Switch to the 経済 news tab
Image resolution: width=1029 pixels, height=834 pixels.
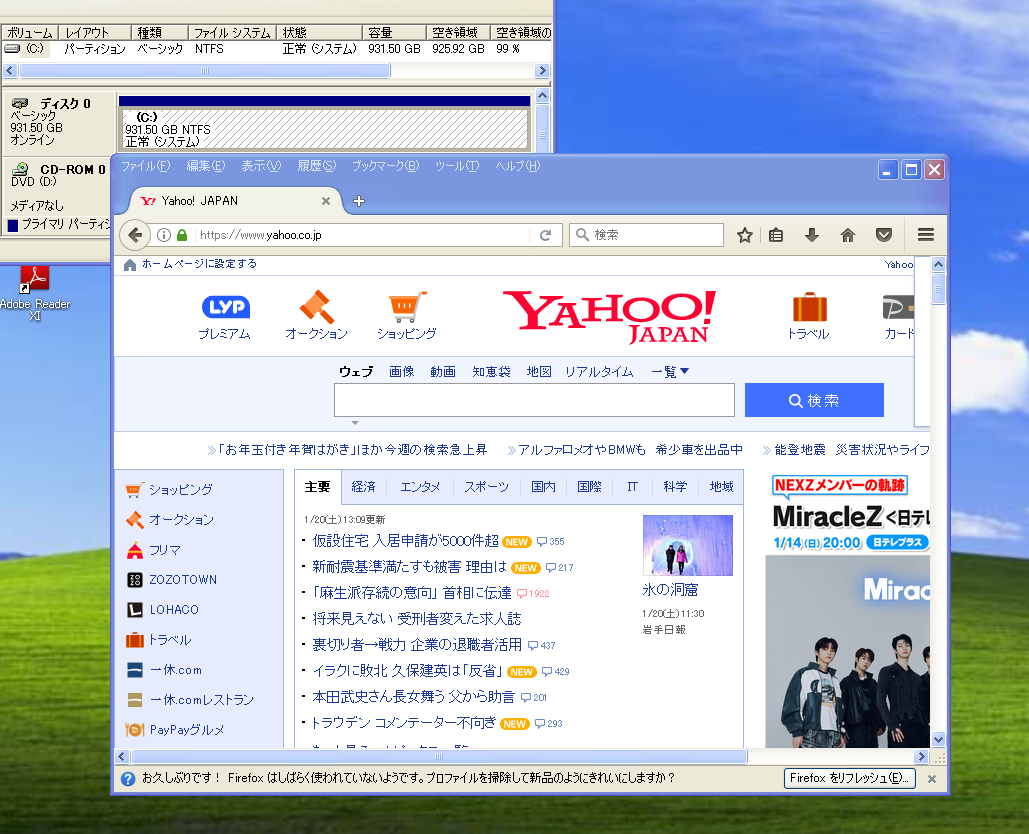364,487
